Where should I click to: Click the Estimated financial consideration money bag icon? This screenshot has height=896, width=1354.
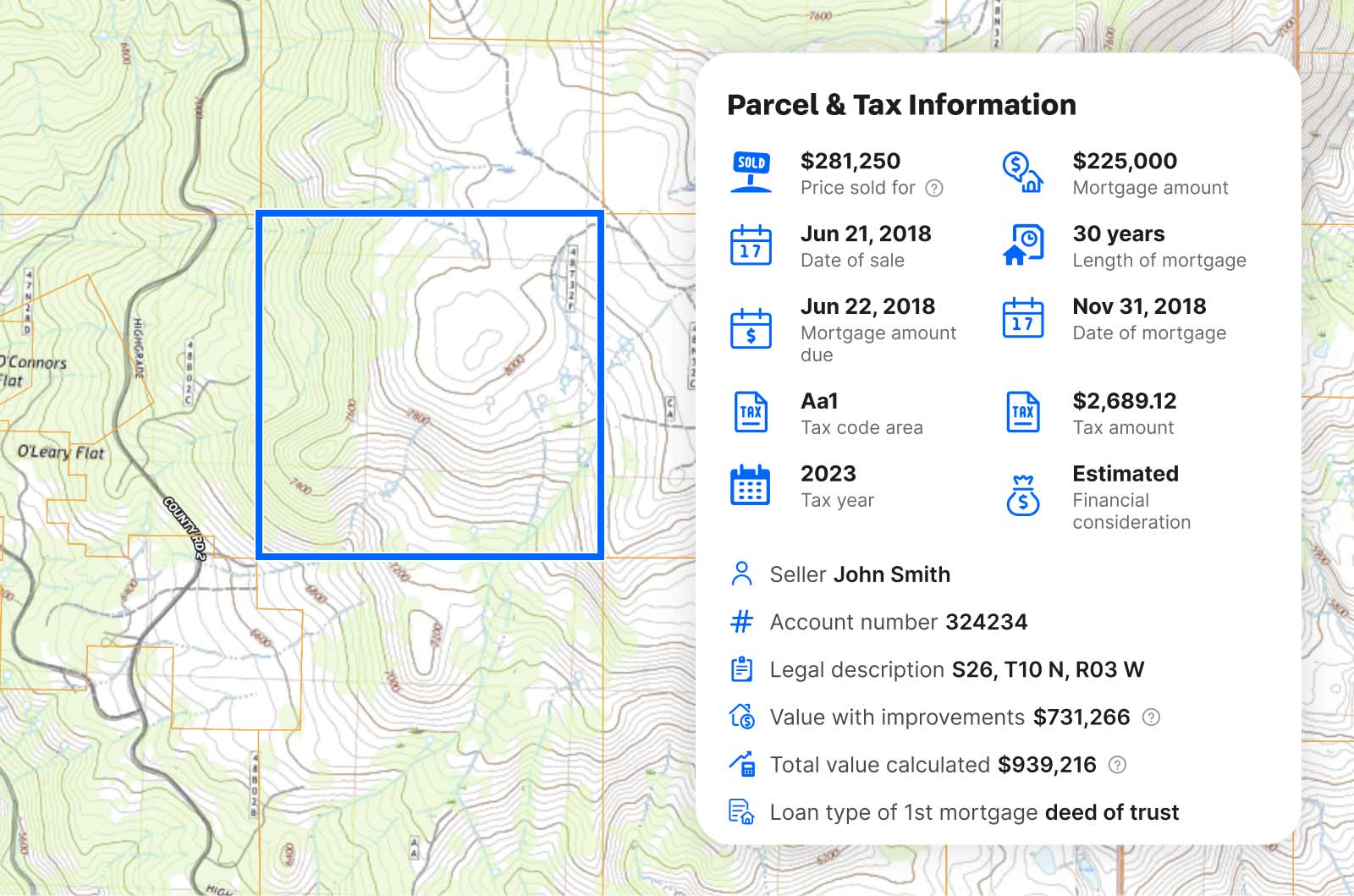(1022, 495)
